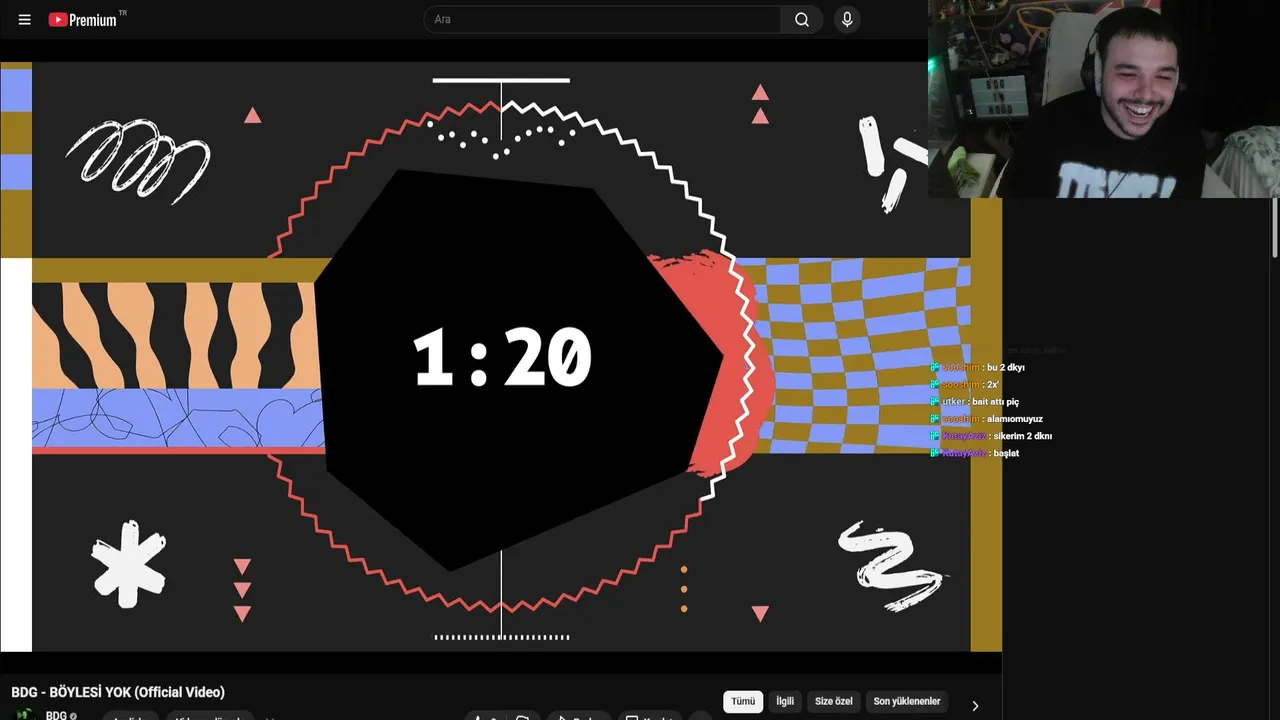Pause the video showing 1:20 countdown
The height and width of the screenshot is (720, 1280).
pos(500,357)
